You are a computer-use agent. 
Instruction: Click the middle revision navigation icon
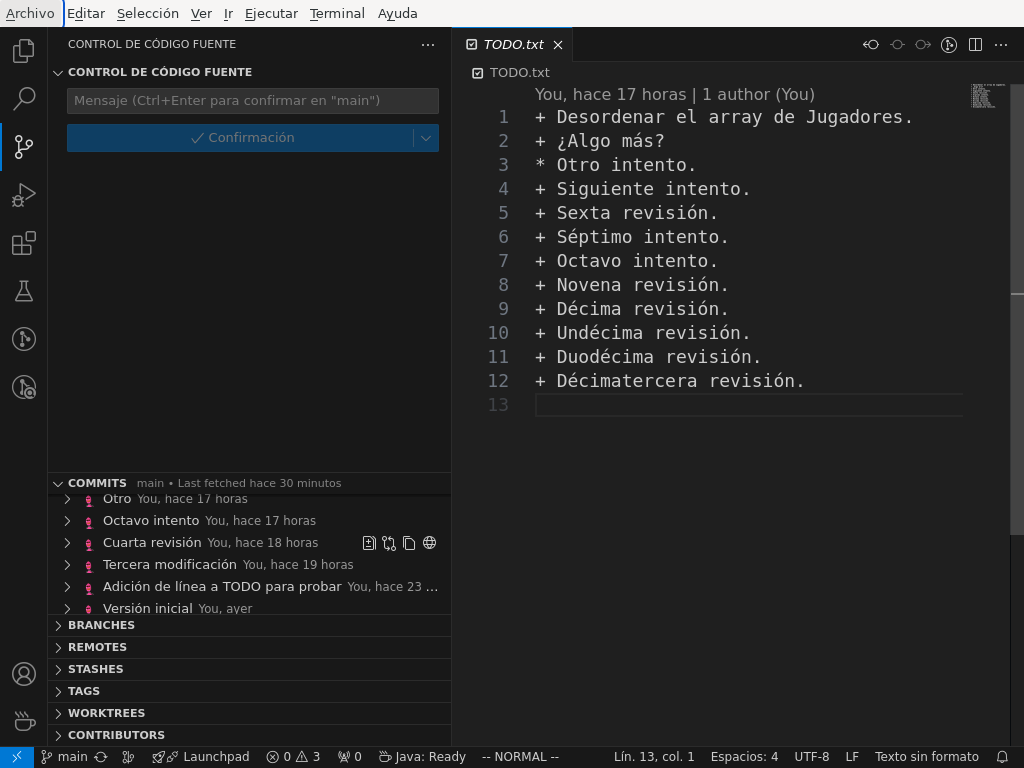coord(897,44)
